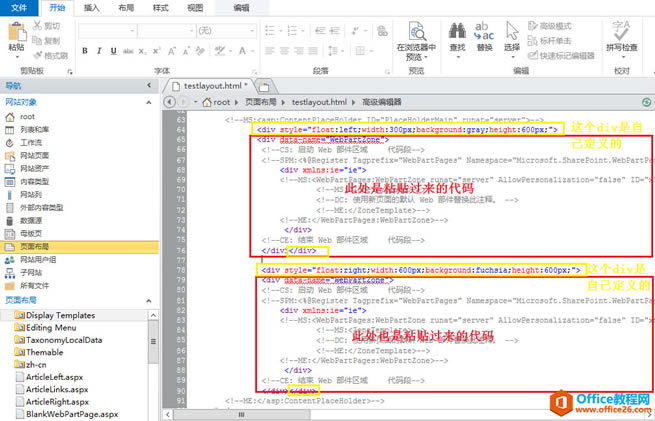Run the 拼写检查 spell check
Viewport: 655px width, 421px height.
[622, 38]
